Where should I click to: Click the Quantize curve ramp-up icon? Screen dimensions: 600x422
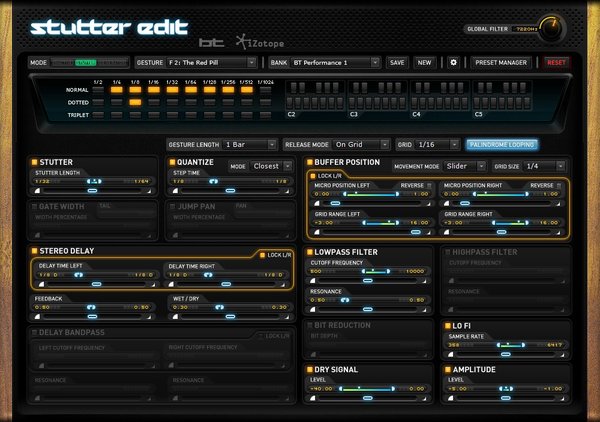[x=175, y=191]
